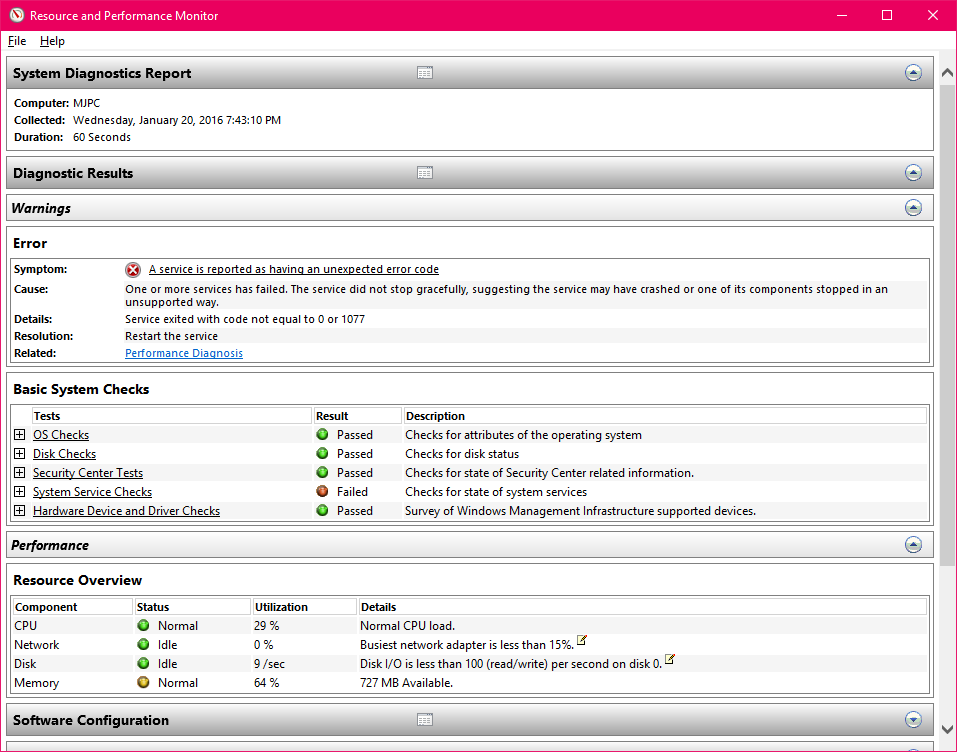
Task: Click the vertical scrollbar thumb
Action: (x=947, y=325)
